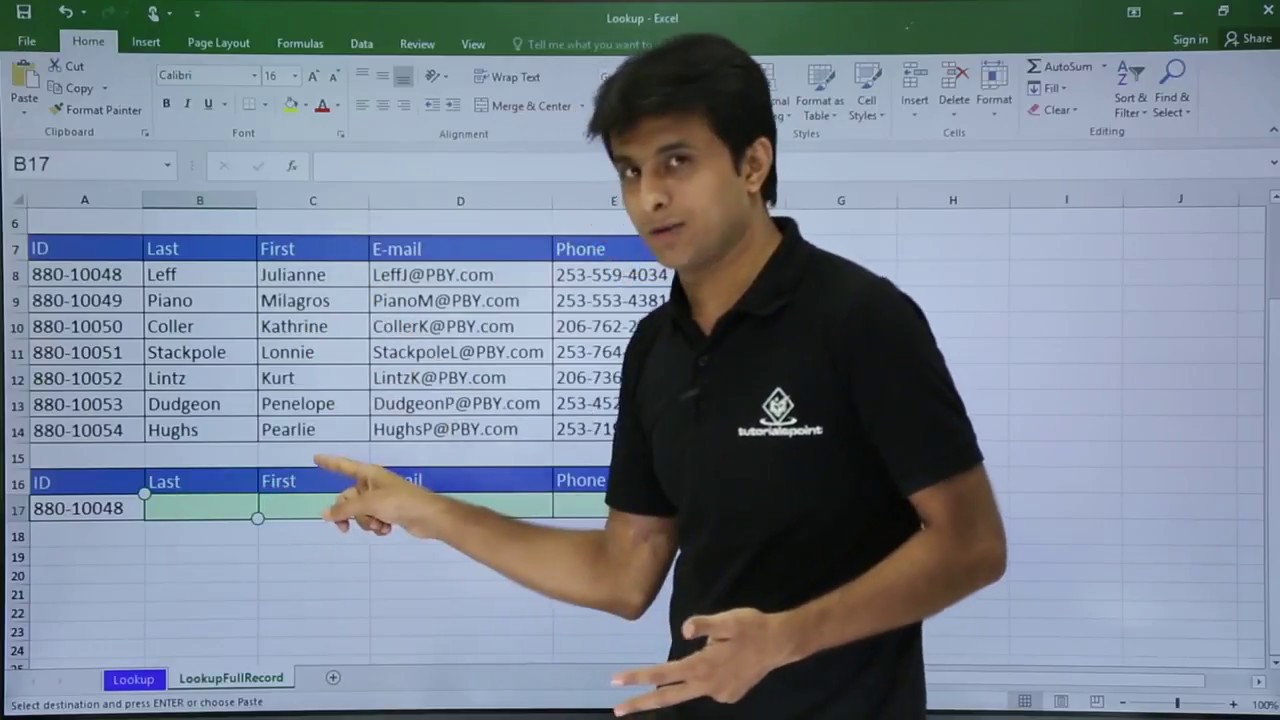1280x720 pixels.
Task: Click the Fill Color bucket swatch
Action: coord(290,104)
